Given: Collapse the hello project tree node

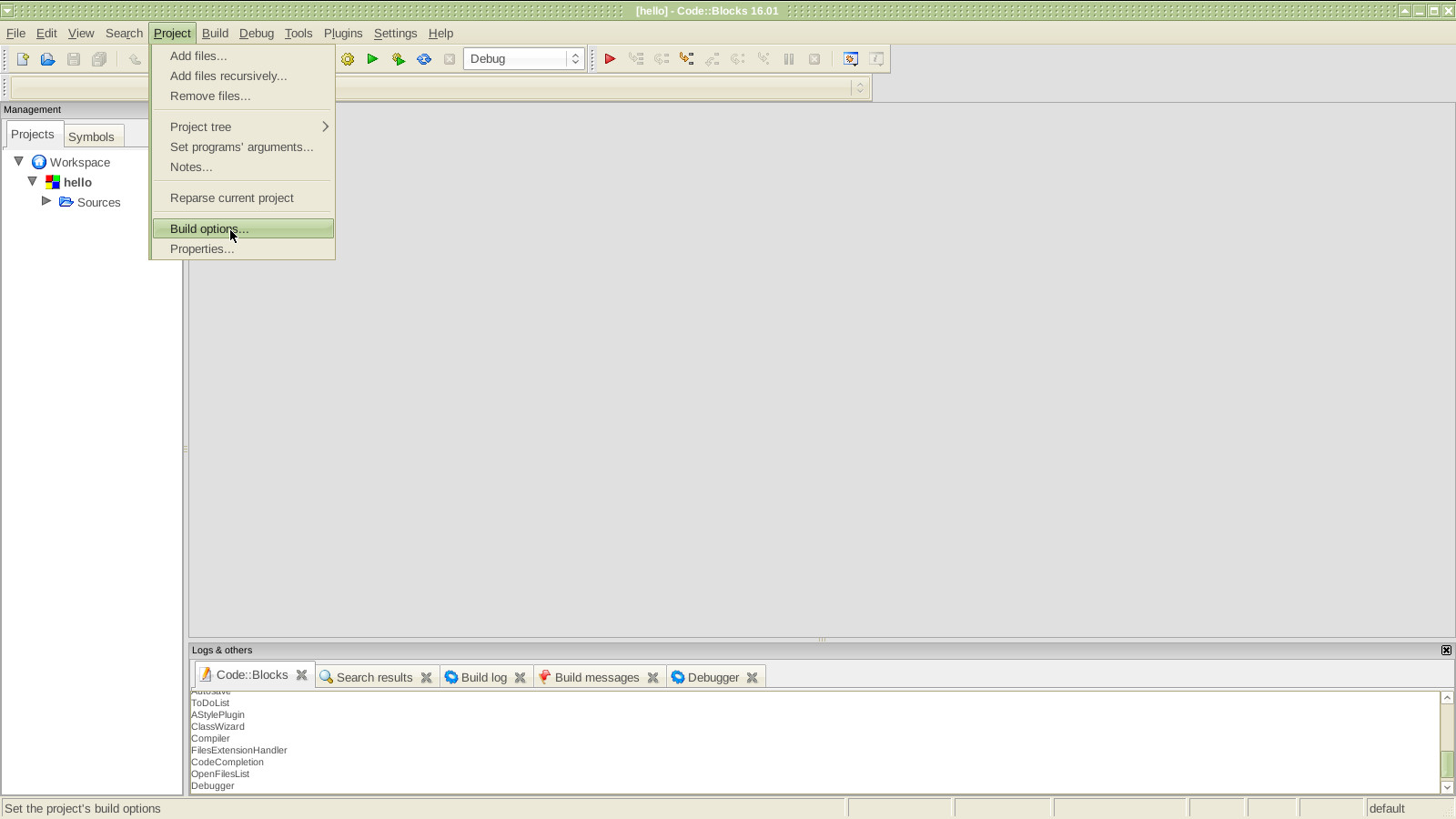Looking at the screenshot, I should pyautogui.click(x=33, y=181).
